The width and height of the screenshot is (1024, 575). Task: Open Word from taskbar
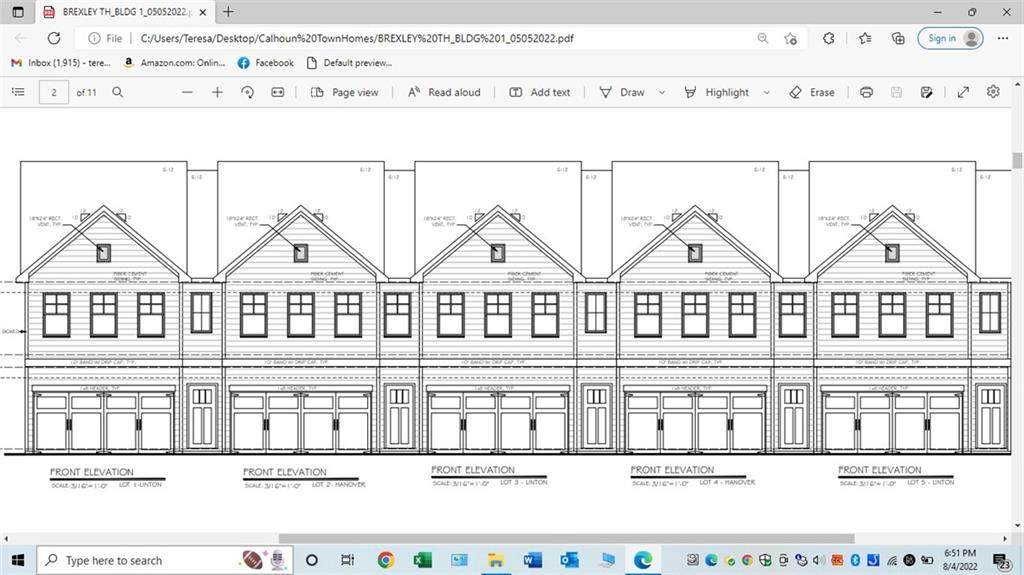pyautogui.click(x=532, y=560)
